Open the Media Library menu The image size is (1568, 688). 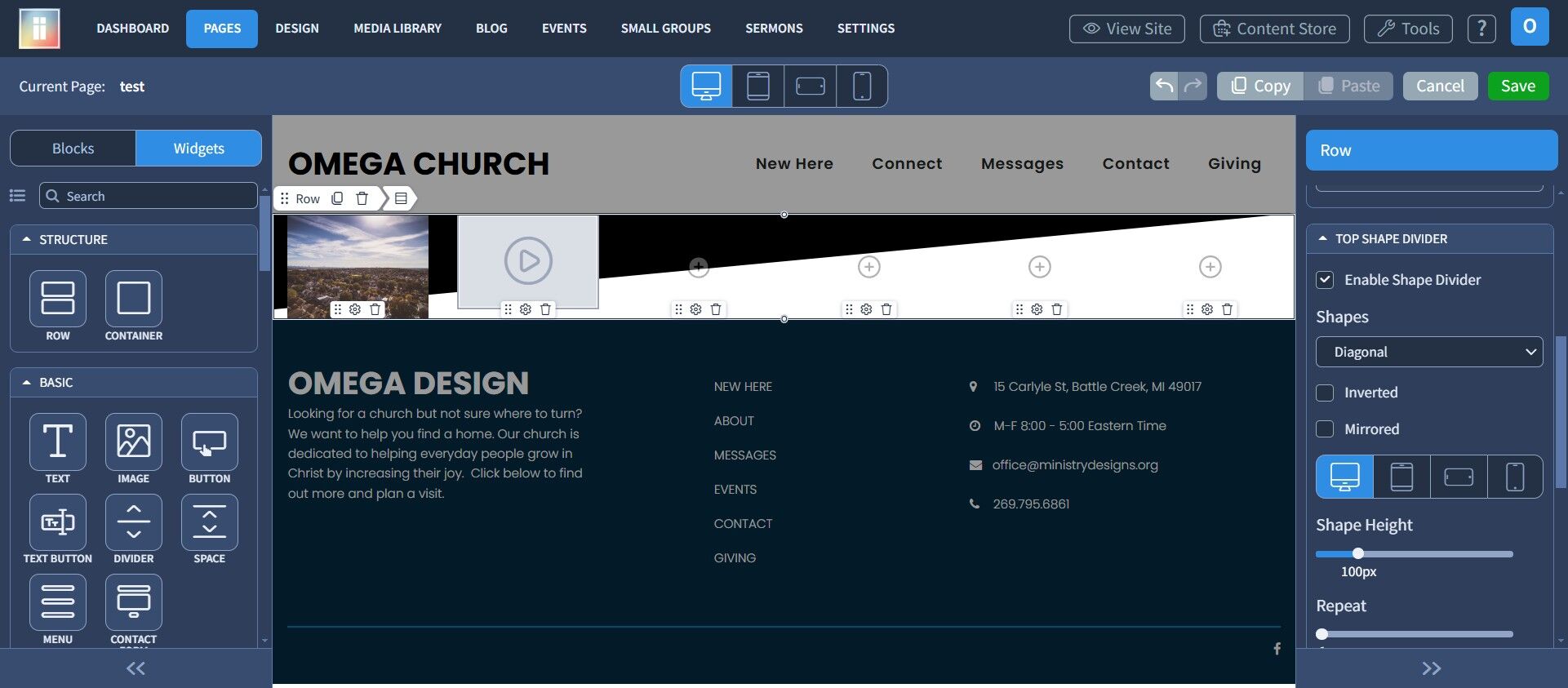[398, 29]
